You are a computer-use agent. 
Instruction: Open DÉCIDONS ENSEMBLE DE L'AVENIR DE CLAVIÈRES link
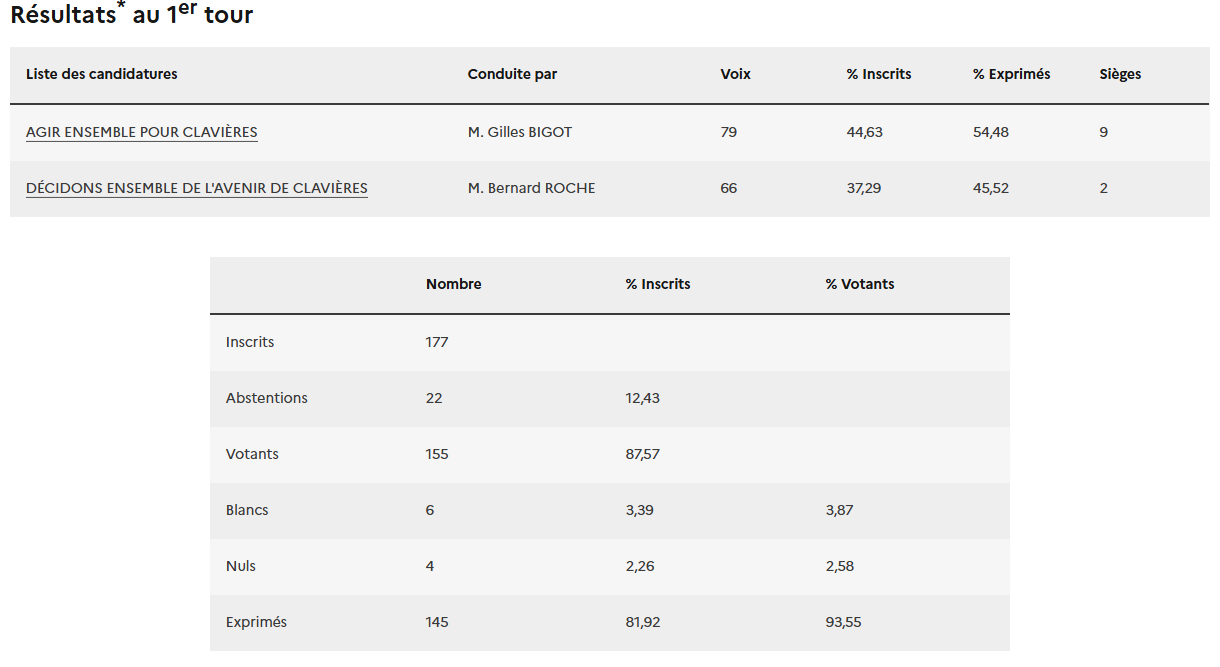click(197, 188)
